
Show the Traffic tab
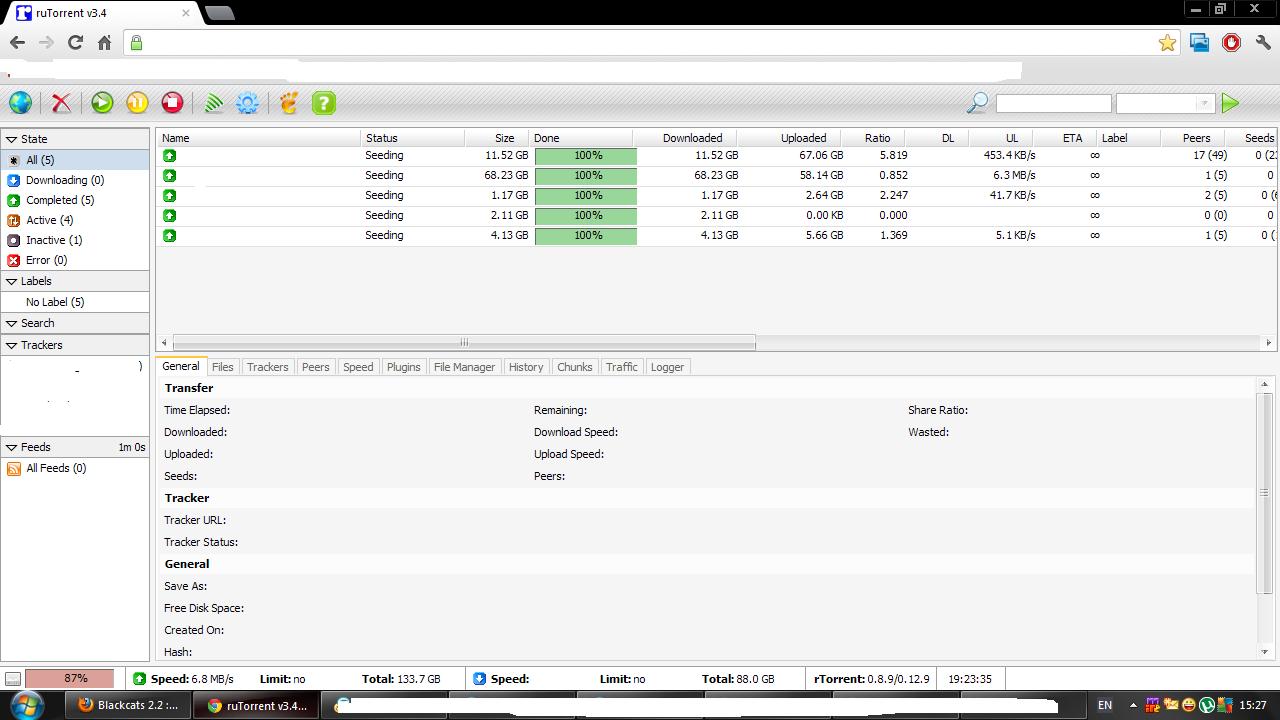(621, 367)
